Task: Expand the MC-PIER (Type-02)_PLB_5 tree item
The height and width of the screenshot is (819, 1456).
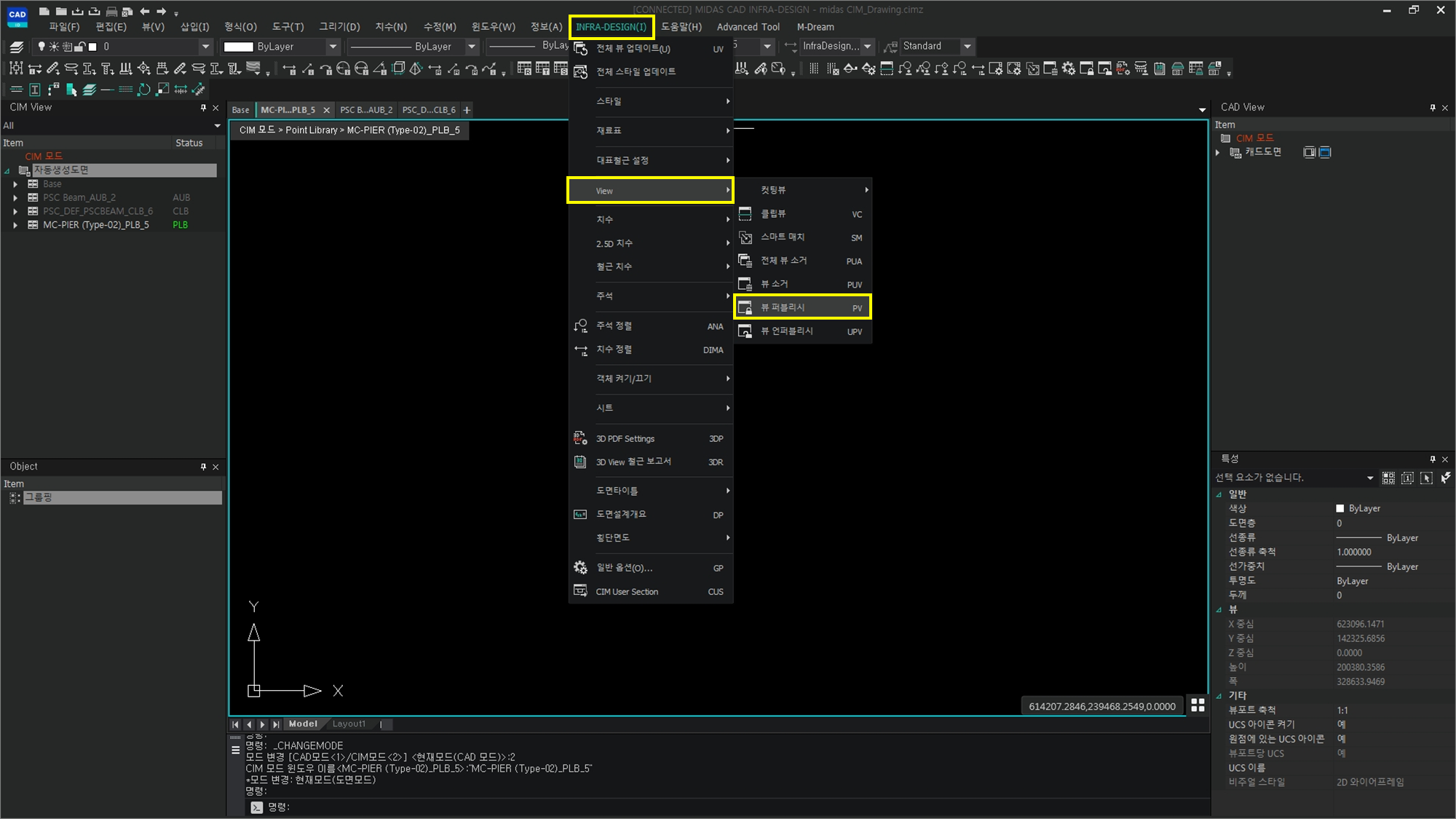Action: pos(15,226)
